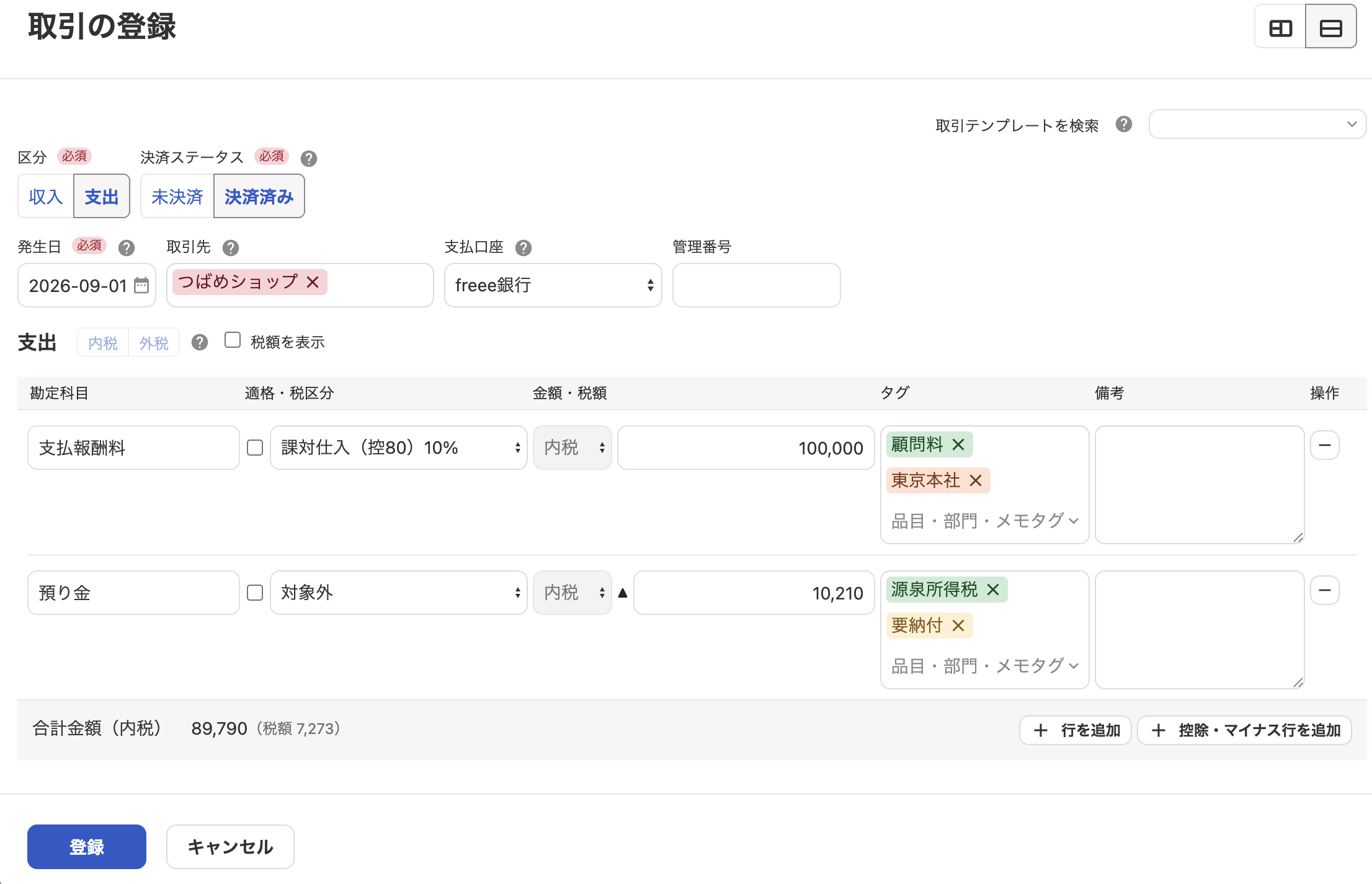Edit 支払報酬料 account field

(x=133, y=448)
